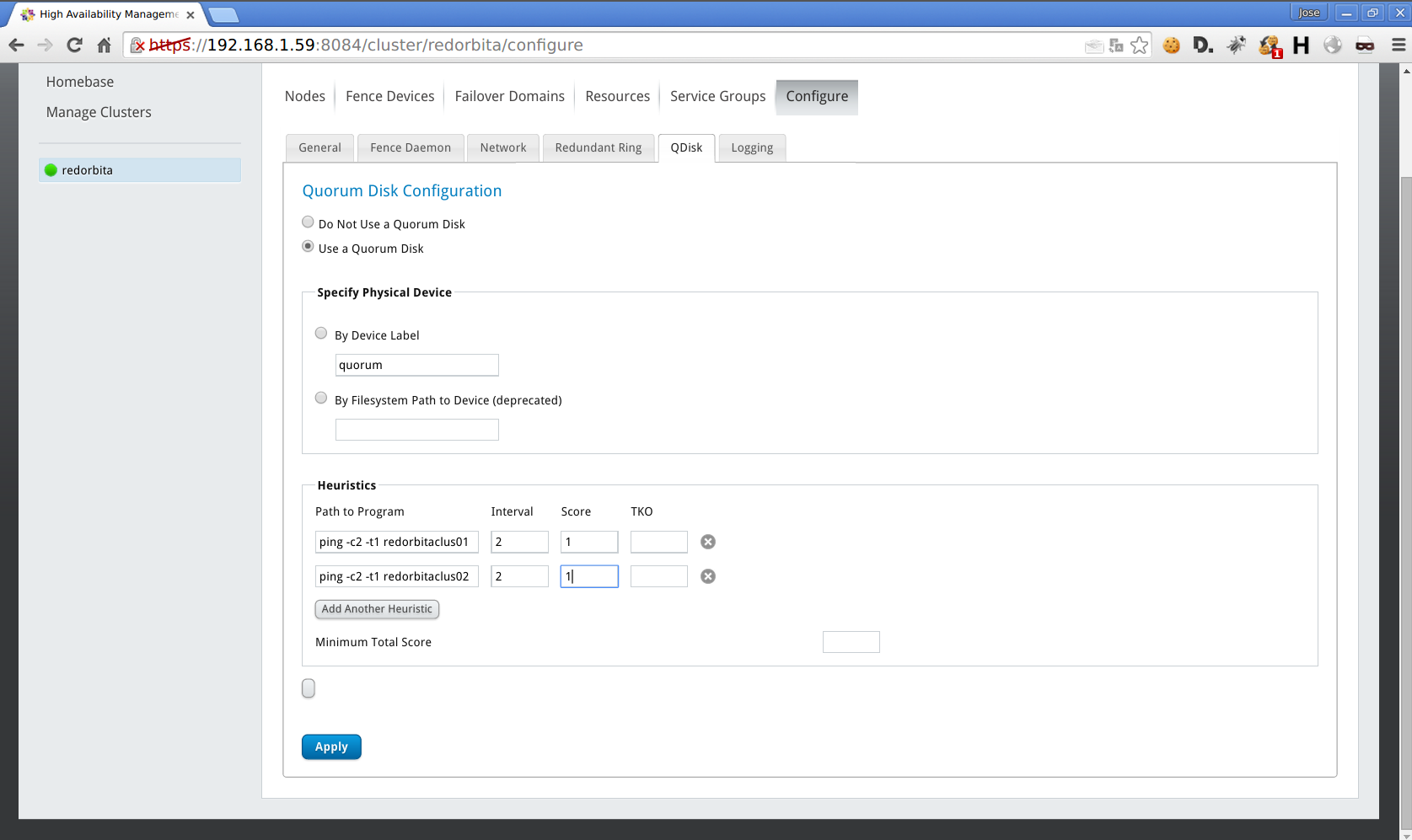Select the redorbita cluster in sidebar

87,170
